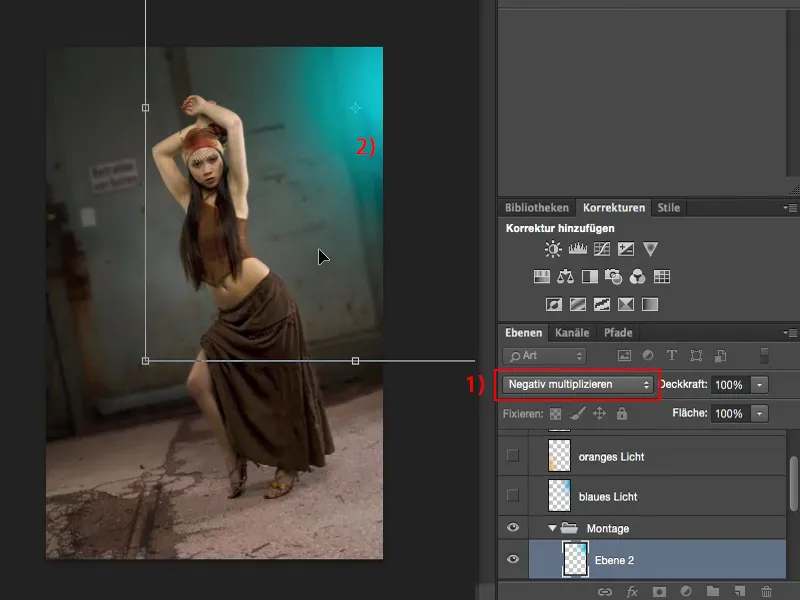This screenshot has width=800, height=600.
Task: Add a Hue/Saturation adjustment layer
Action: click(x=542, y=277)
